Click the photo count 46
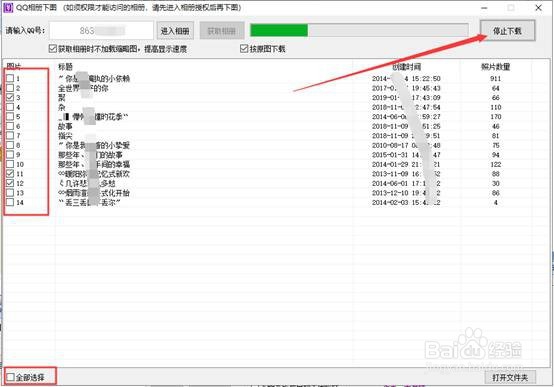The width and height of the screenshot is (554, 387). pos(495,126)
